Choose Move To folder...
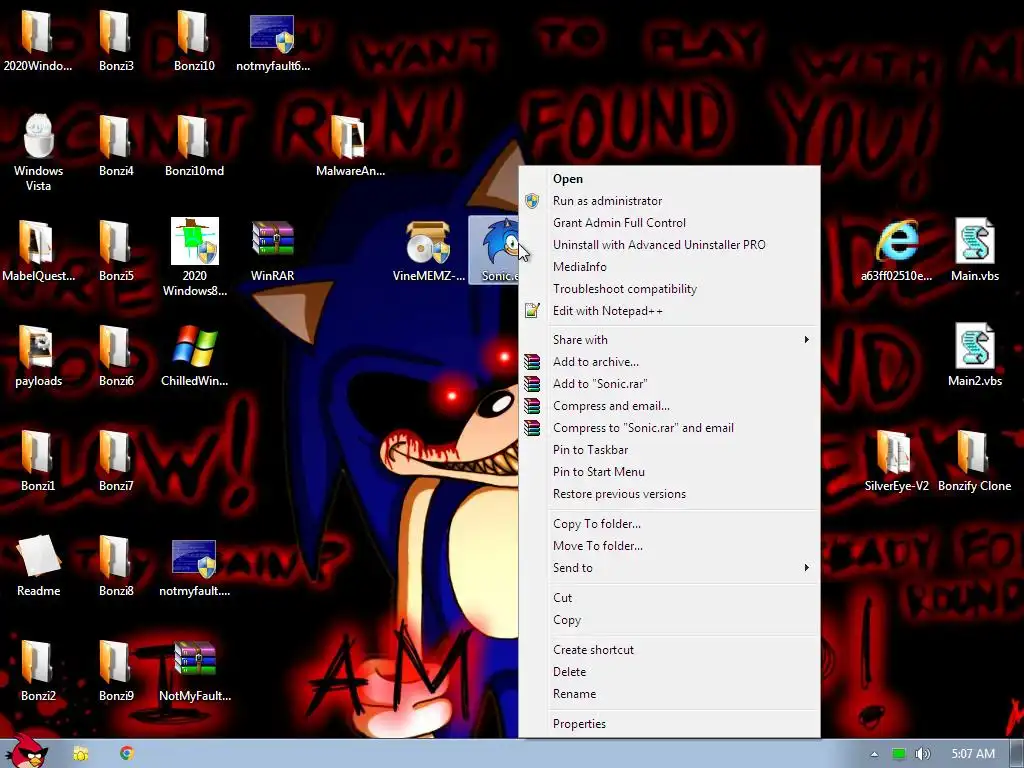Viewport: 1024px width, 768px height. coord(669,546)
